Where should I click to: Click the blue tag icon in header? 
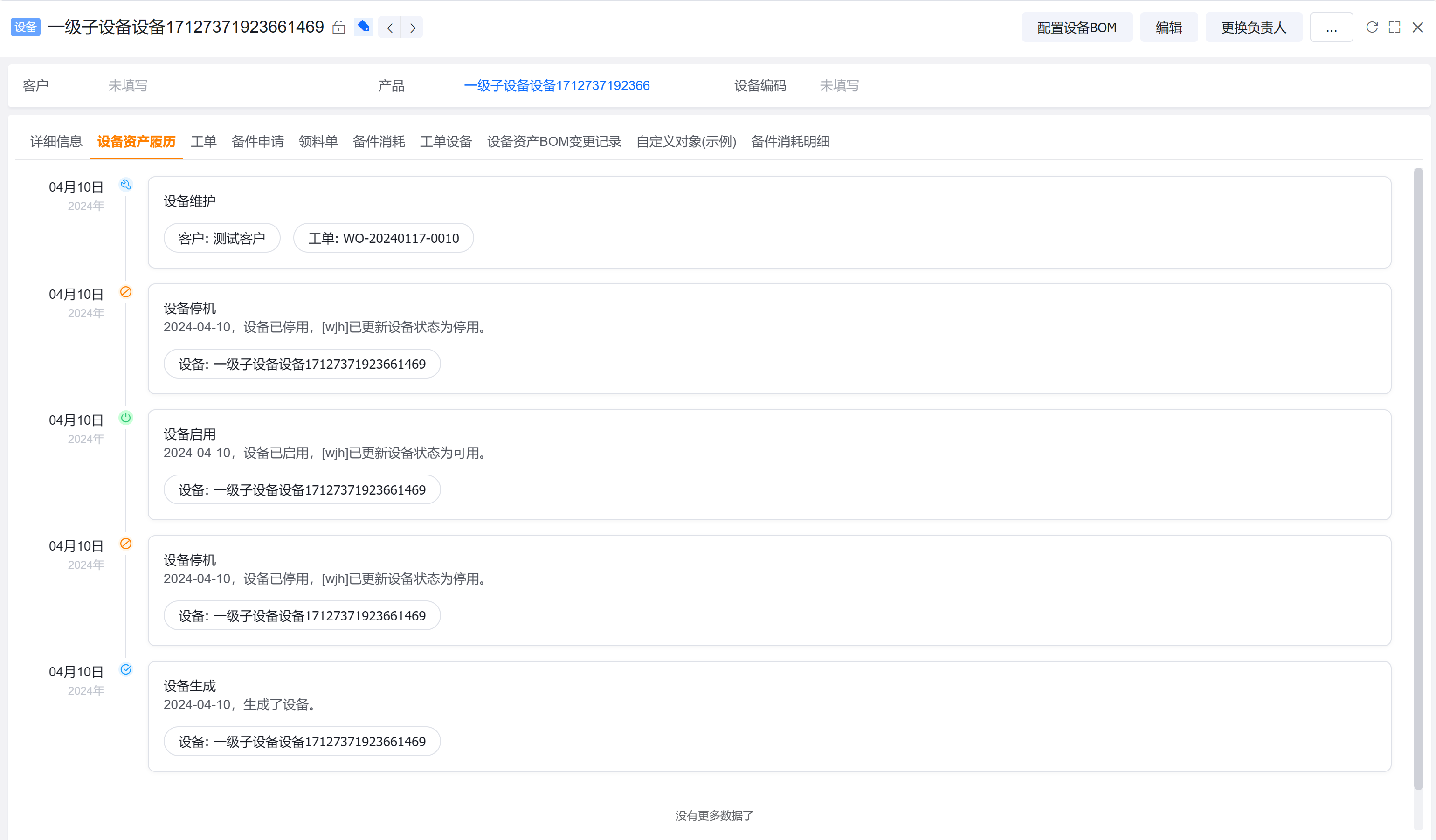pyautogui.click(x=363, y=27)
